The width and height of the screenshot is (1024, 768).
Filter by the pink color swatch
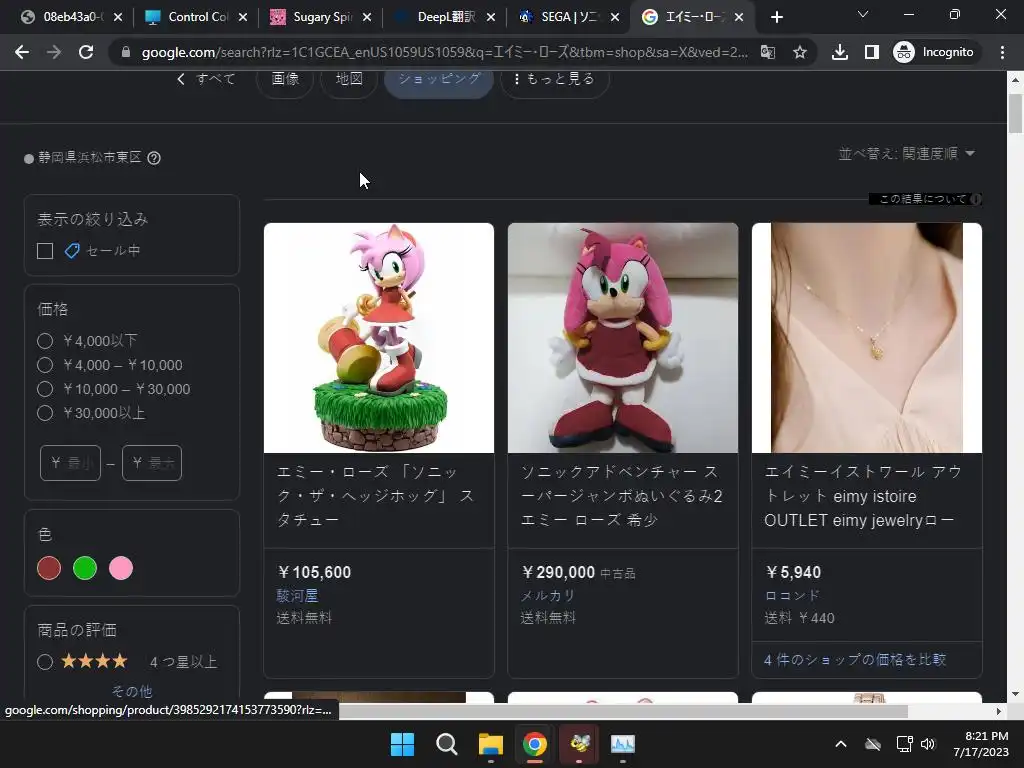coord(121,568)
